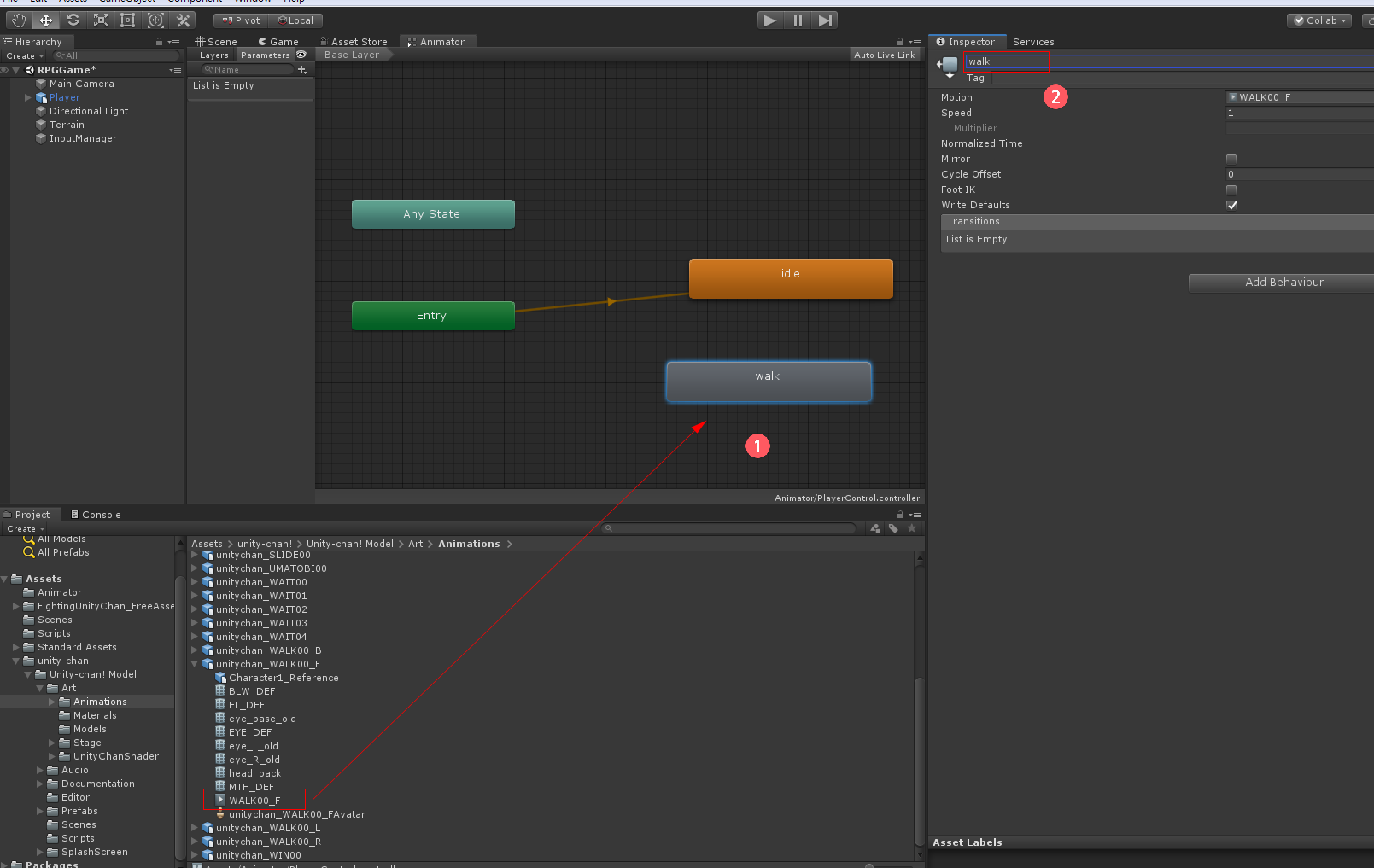The image size is (1374, 868).
Task: Select the Rotate tool
Action: pyautogui.click(x=73, y=20)
